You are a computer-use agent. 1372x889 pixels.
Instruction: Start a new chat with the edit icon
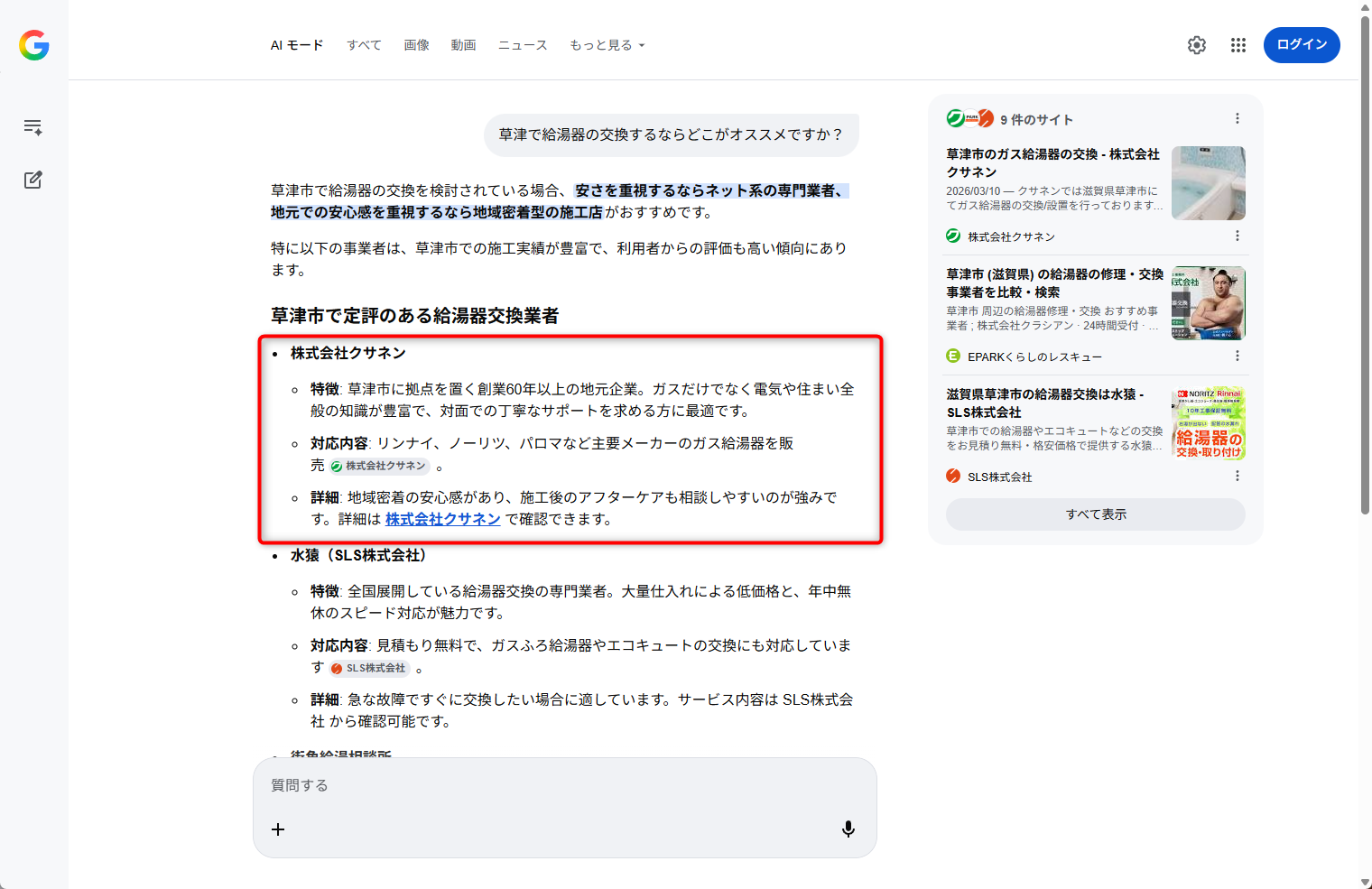33,180
